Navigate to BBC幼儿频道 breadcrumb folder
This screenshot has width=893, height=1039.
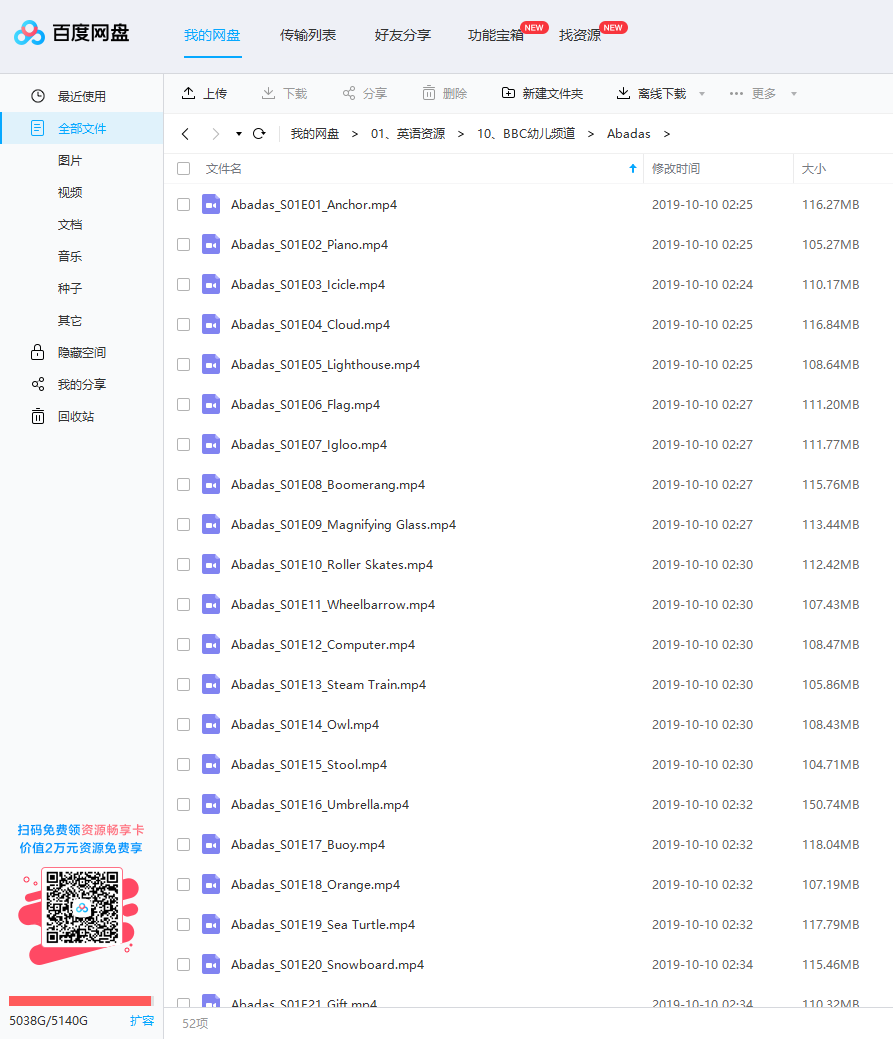526,134
